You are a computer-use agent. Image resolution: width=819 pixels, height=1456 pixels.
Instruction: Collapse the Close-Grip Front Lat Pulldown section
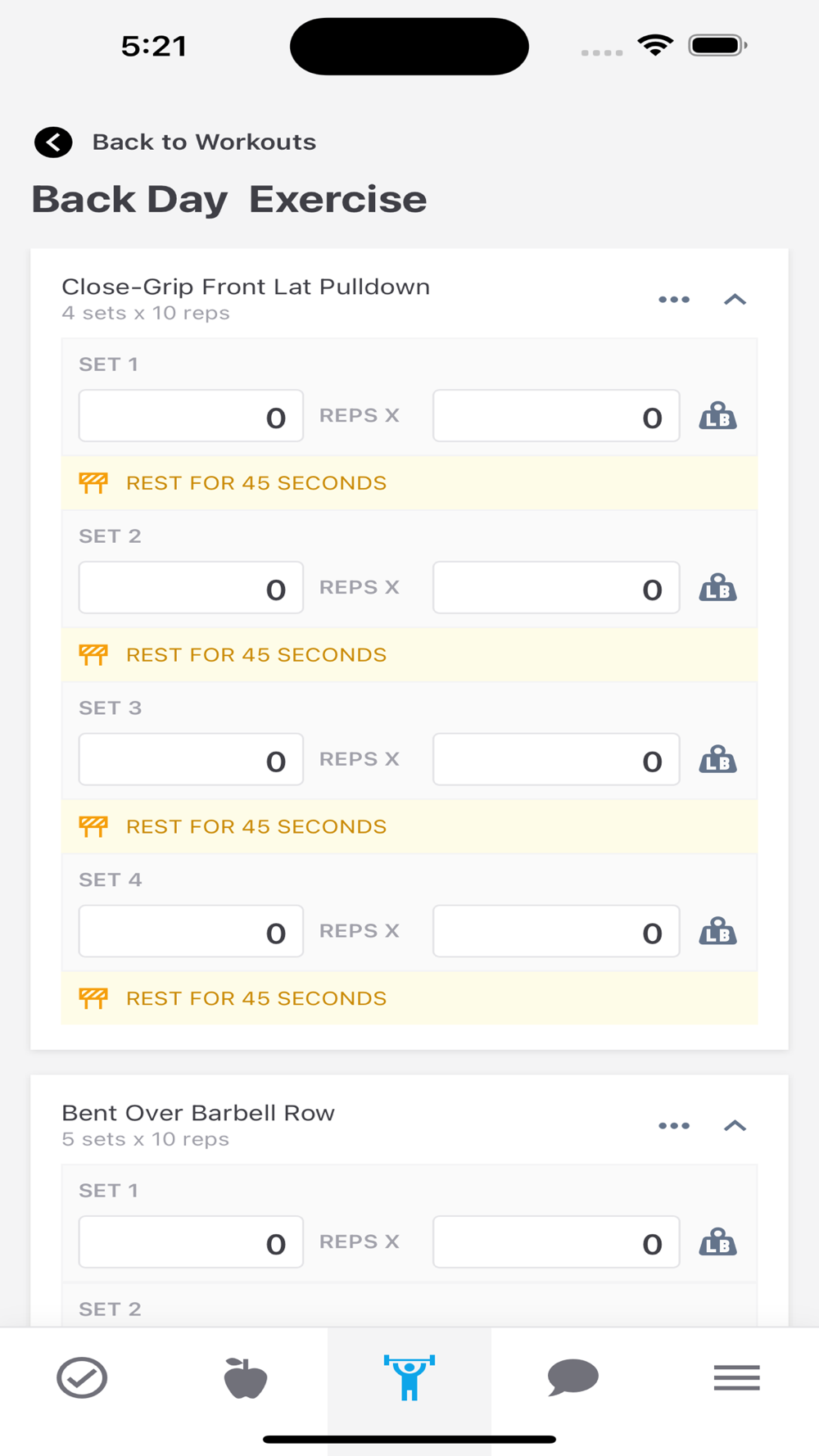(735, 300)
